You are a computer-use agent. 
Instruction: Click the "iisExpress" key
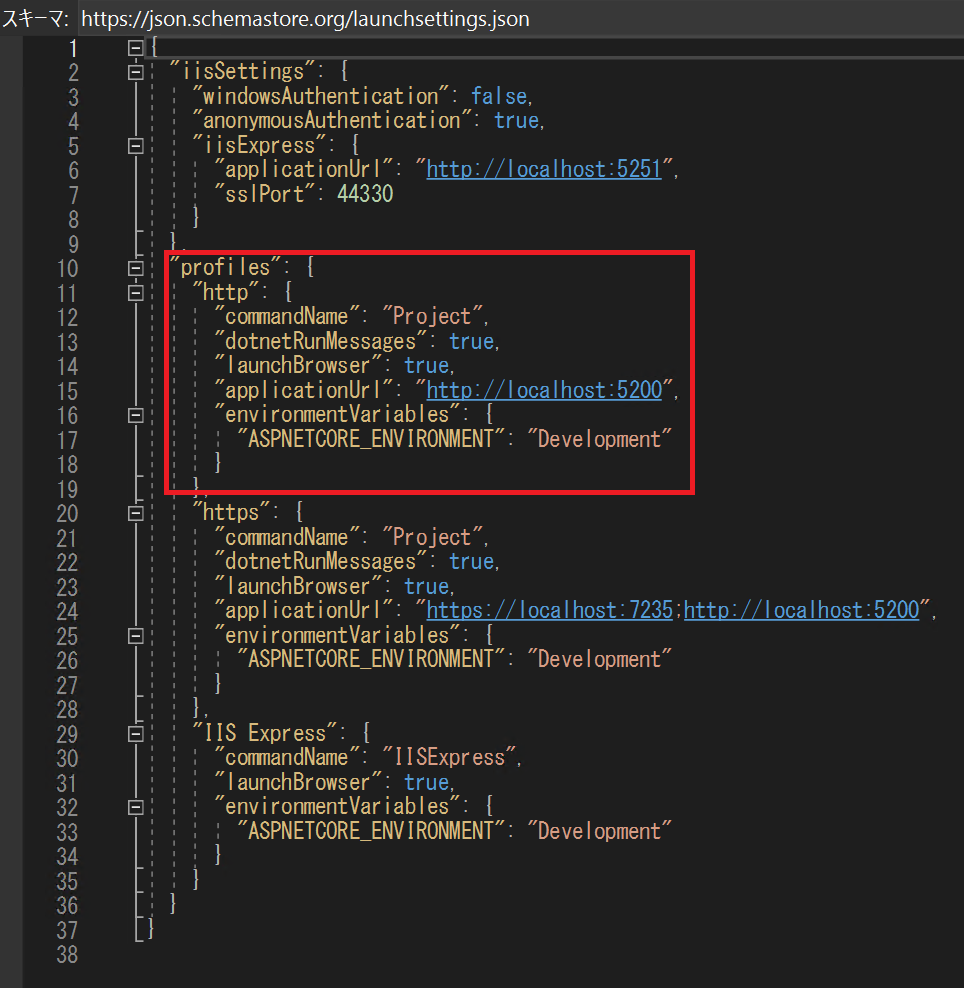coord(259,146)
